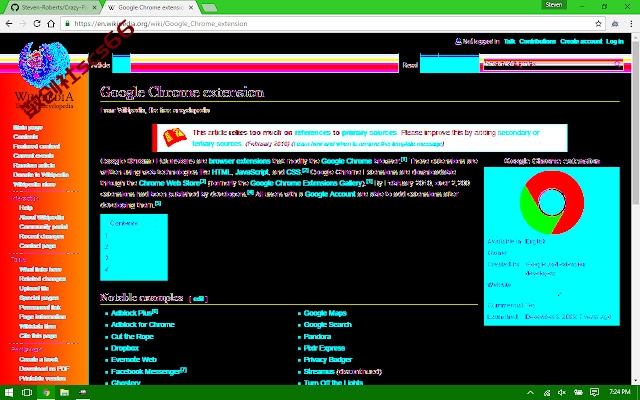
Task: Open the Contributions link
Action: pyautogui.click(x=538, y=41)
